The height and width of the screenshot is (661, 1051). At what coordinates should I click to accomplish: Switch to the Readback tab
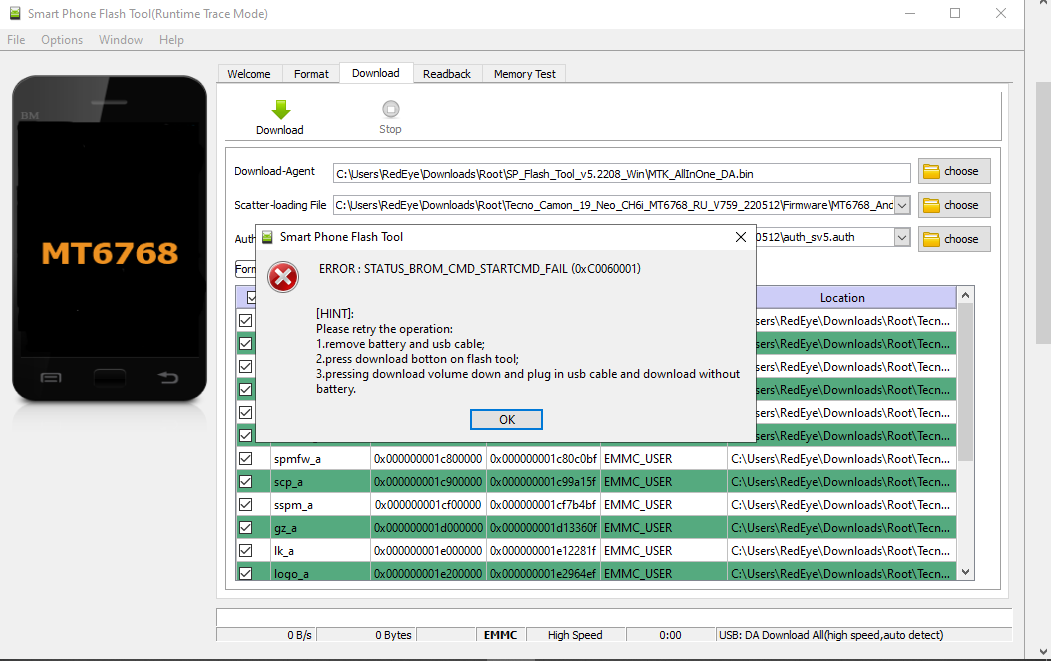coord(446,74)
